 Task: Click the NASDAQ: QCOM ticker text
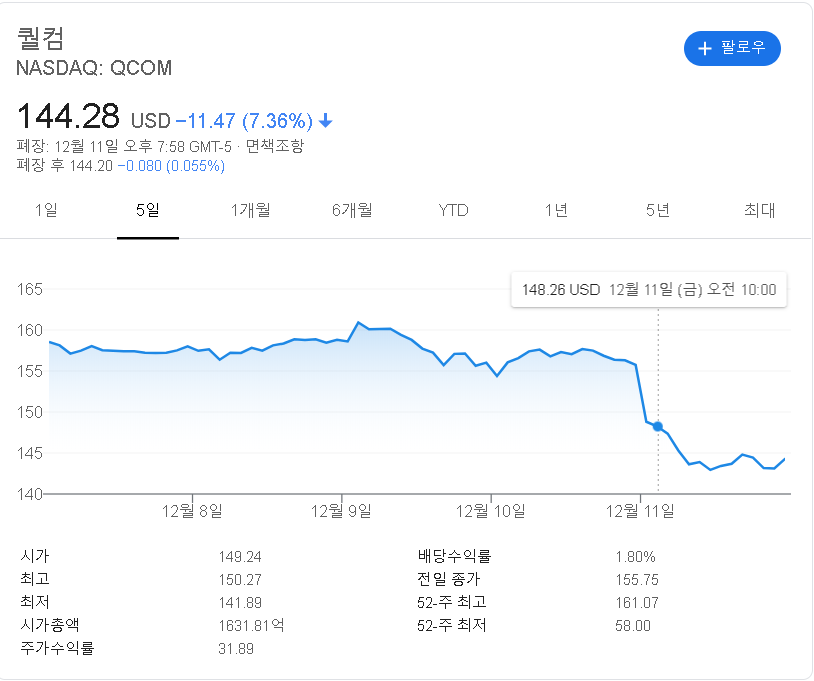click(x=94, y=68)
